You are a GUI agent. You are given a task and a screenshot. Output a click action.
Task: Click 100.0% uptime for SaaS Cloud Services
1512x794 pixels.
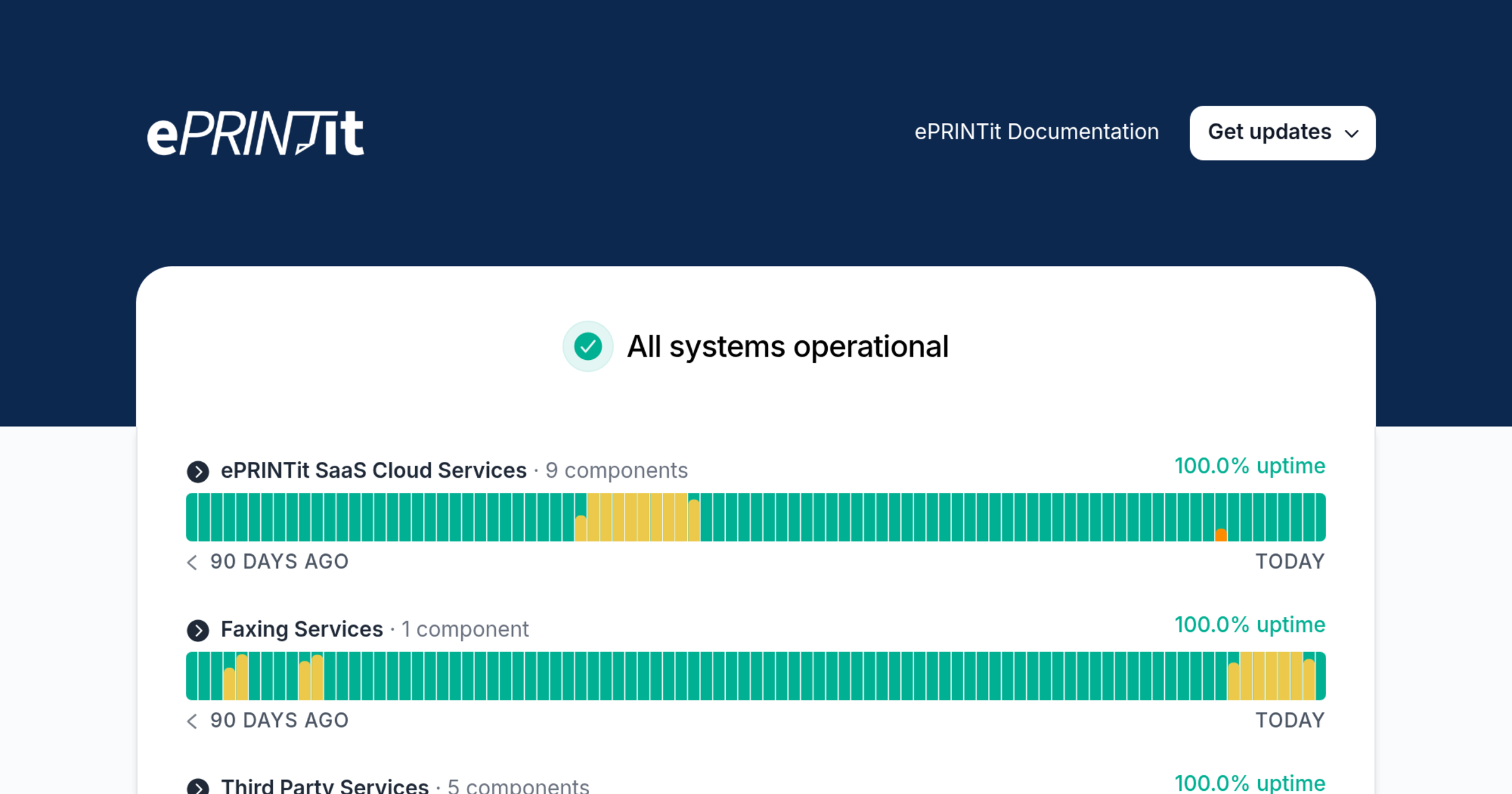(x=1250, y=466)
